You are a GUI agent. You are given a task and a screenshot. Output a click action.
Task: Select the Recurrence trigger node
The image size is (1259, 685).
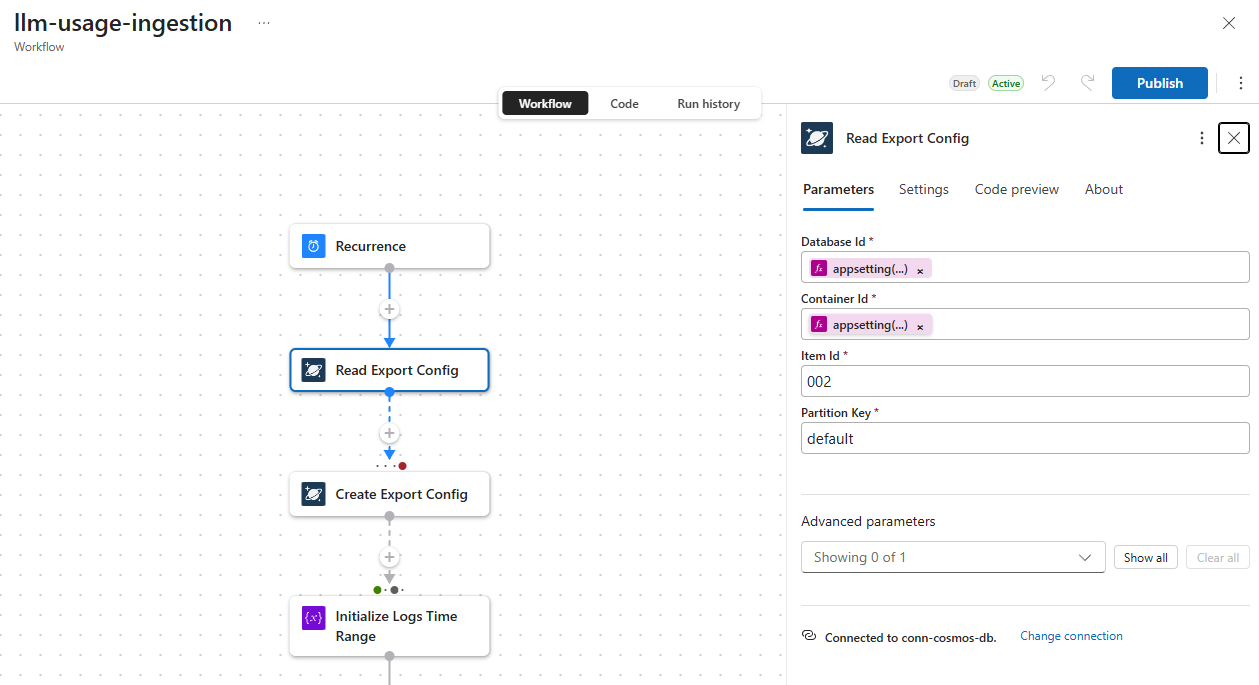pyautogui.click(x=390, y=246)
